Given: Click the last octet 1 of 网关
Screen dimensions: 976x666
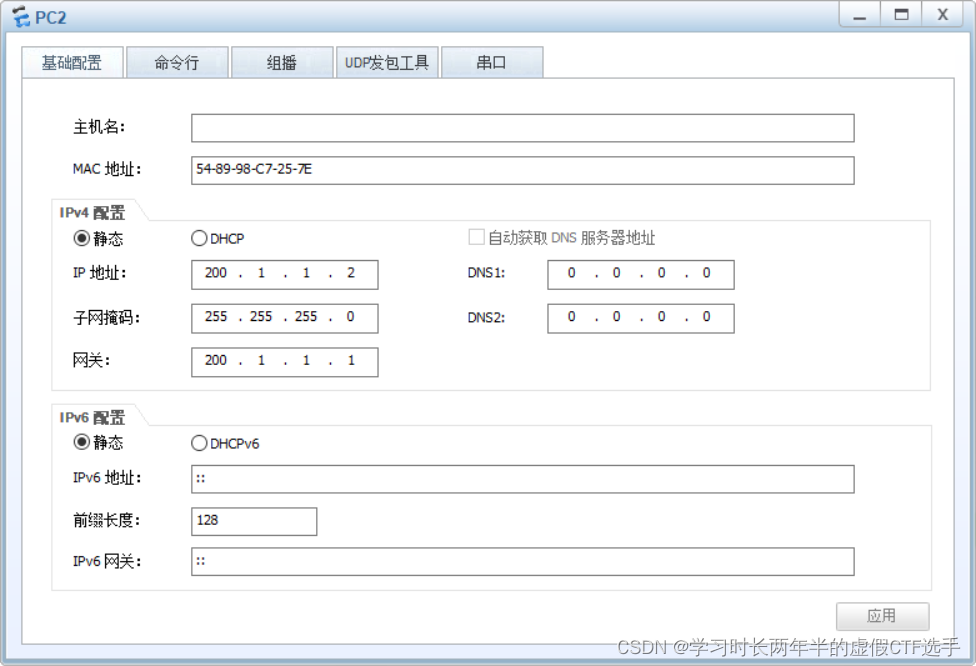Looking at the screenshot, I should (351, 360).
